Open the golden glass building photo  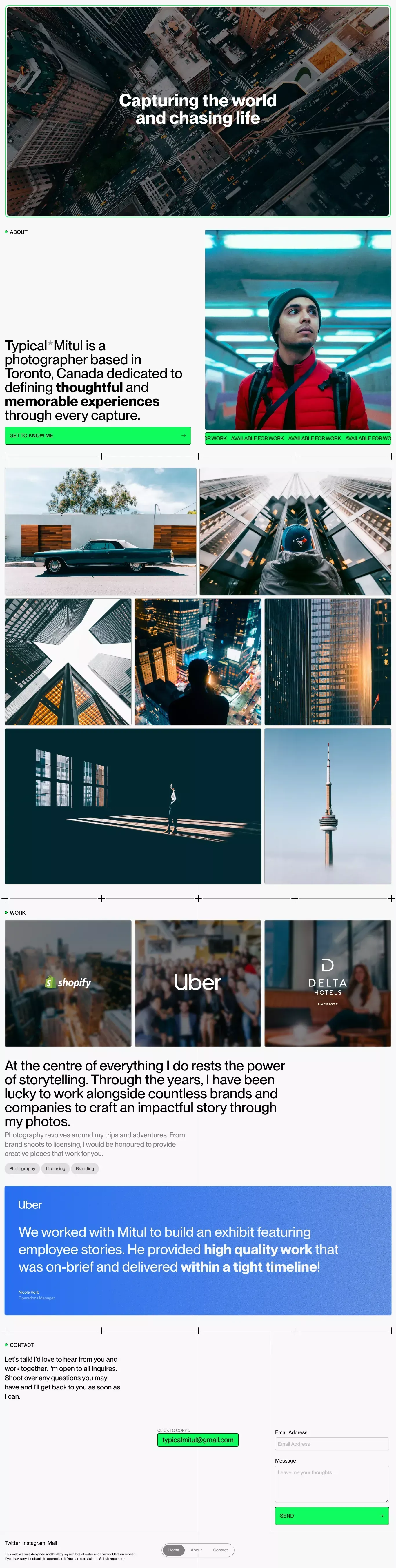(x=328, y=662)
